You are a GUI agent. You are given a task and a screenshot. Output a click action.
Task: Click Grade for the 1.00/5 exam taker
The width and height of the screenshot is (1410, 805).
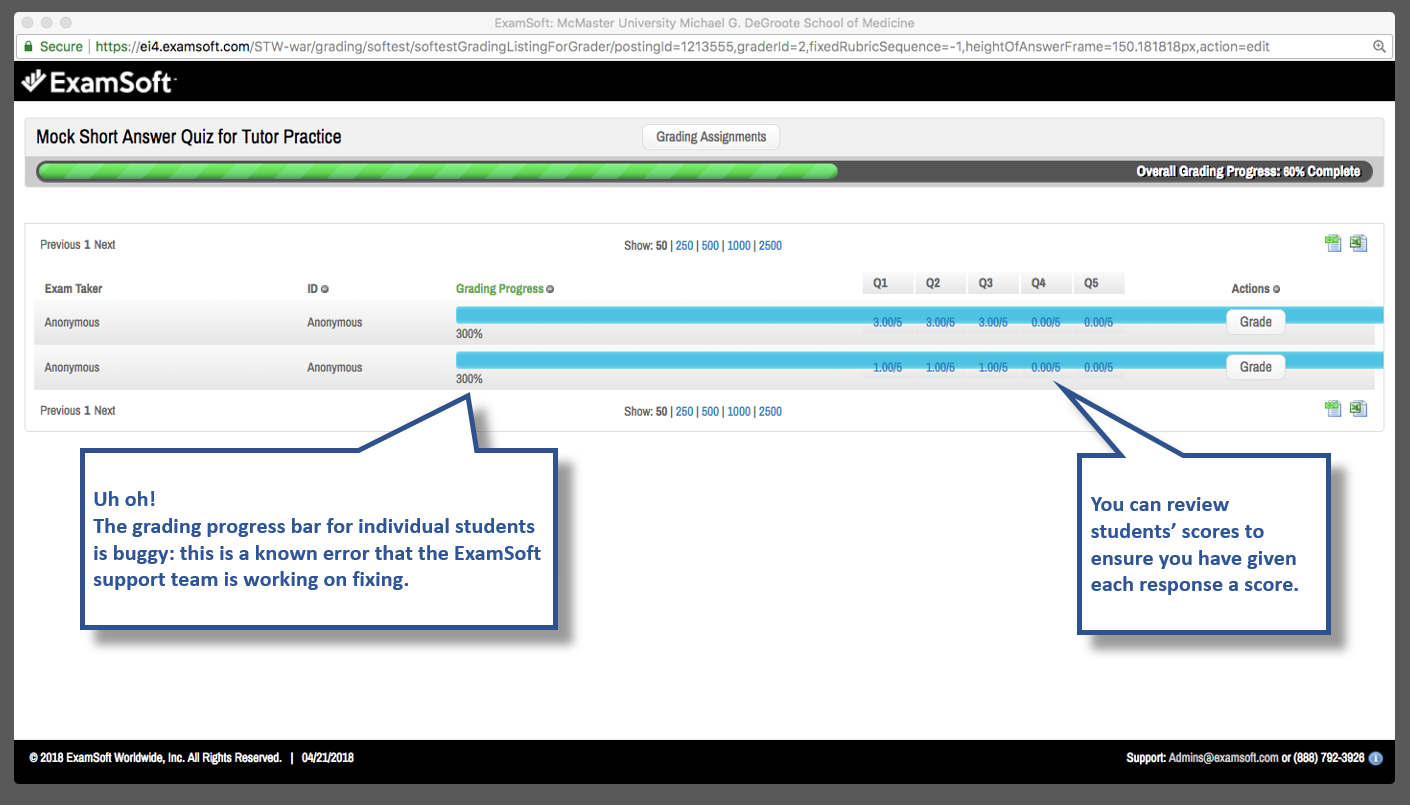coord(1255,367)
